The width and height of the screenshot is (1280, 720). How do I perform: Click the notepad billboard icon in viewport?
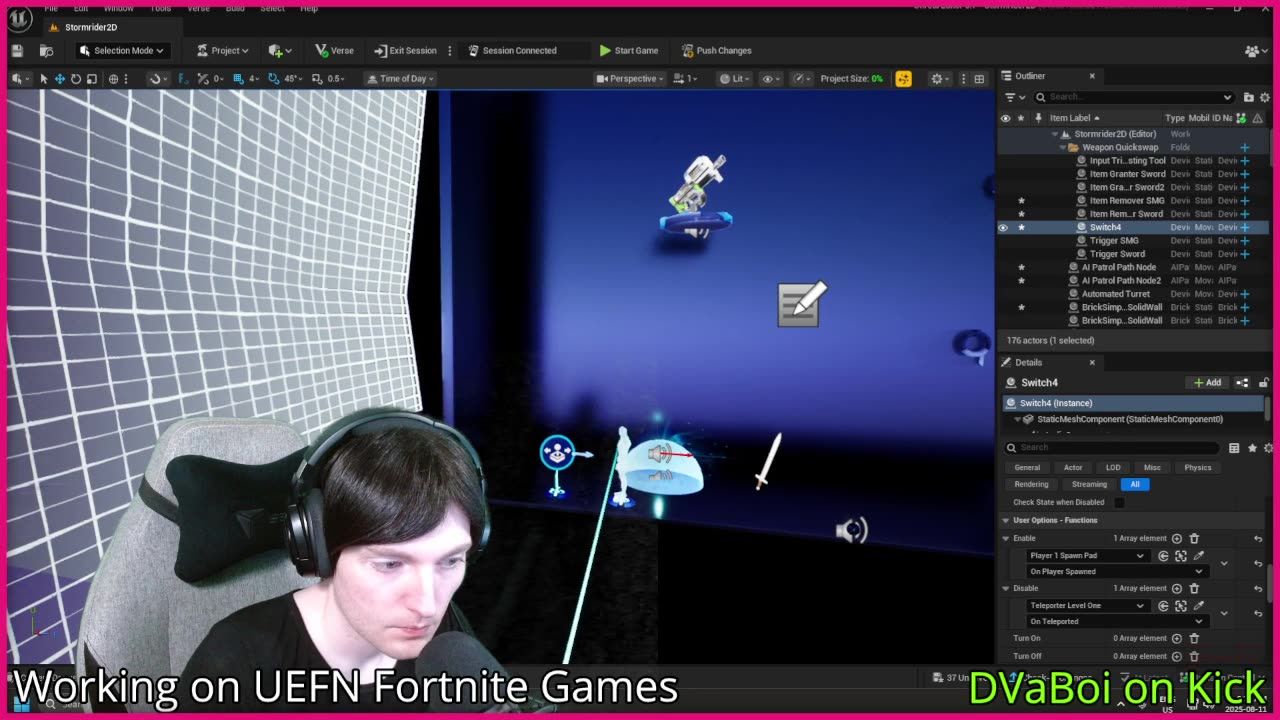[x=802, y=303]
